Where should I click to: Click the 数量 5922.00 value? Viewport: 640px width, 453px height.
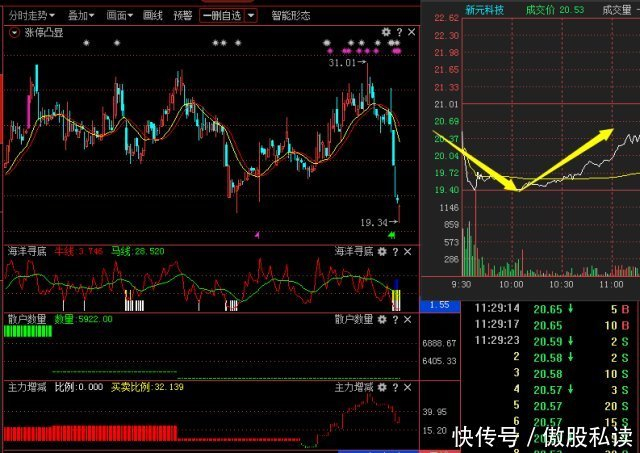tap(83, 319)
